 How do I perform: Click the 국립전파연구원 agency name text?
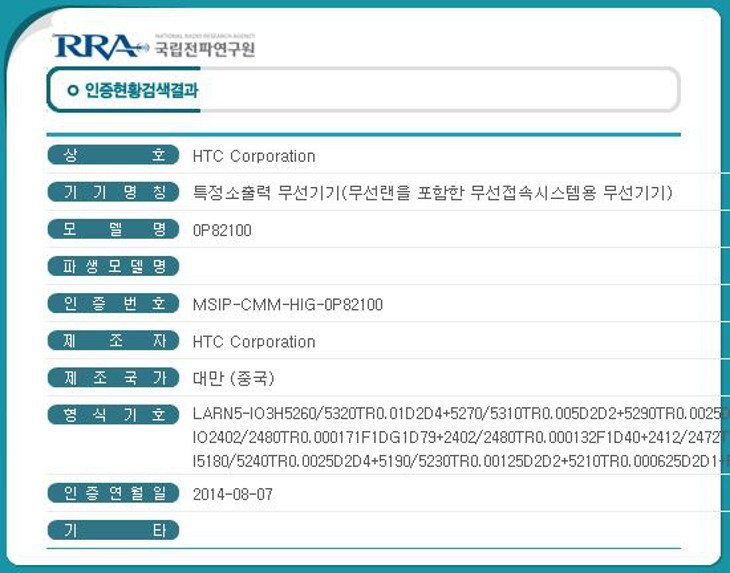click(205, 48)
